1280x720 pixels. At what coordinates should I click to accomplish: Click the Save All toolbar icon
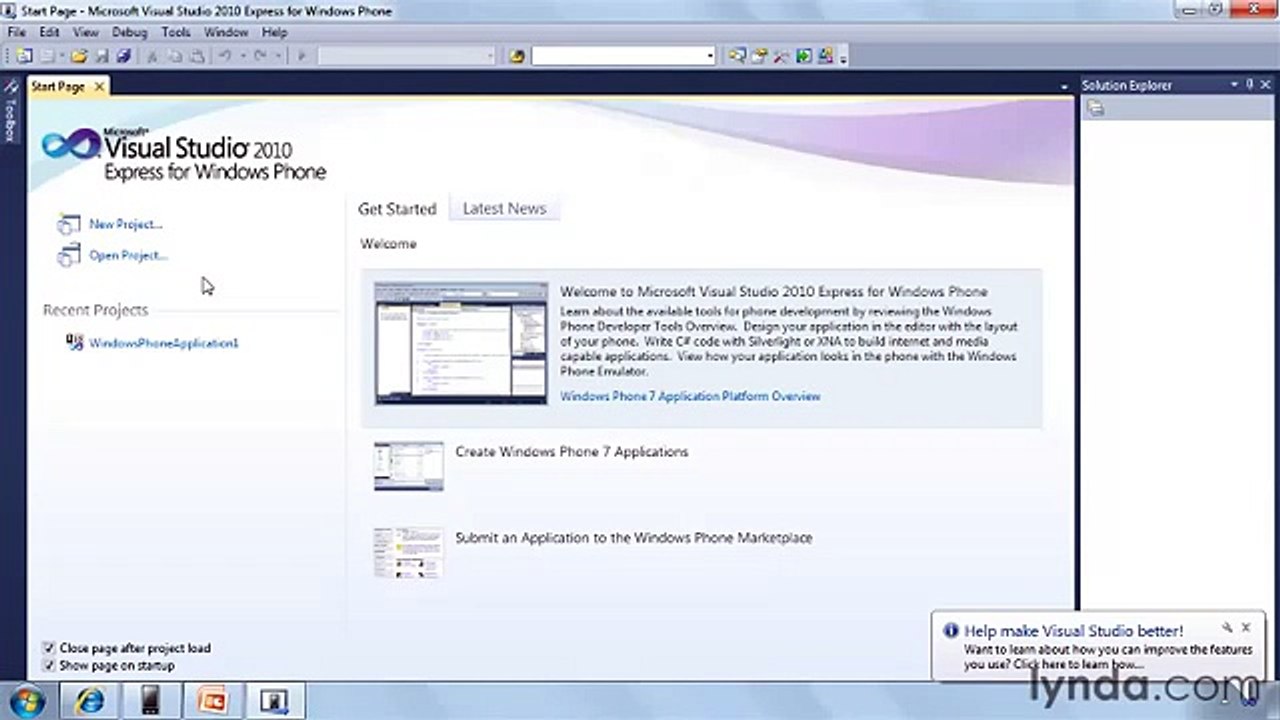(124, 56)
